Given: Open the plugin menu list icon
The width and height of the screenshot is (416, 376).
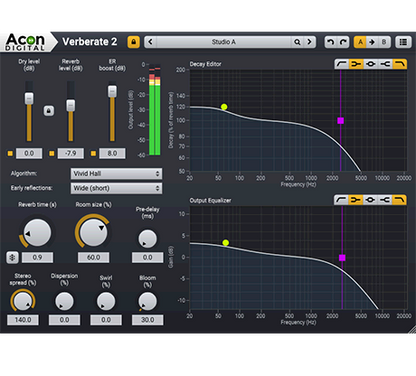Looking at the screenshot, I should [x=403, y=42].
